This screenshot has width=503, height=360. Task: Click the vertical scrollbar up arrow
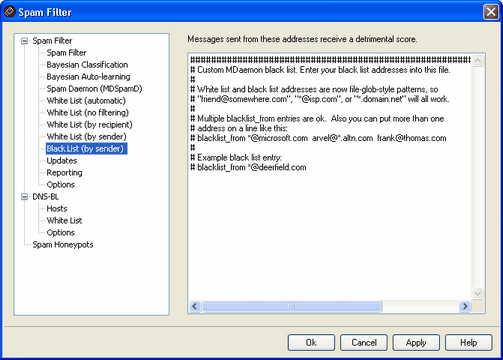pos(478,61)
